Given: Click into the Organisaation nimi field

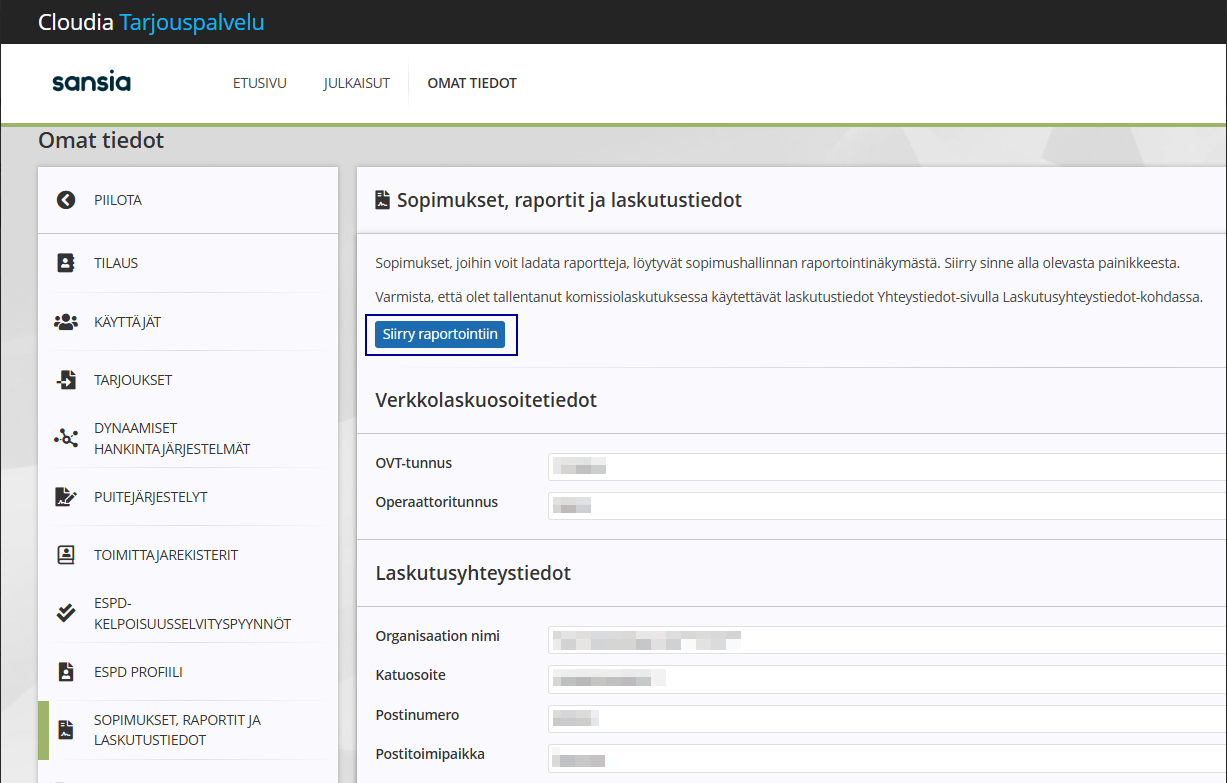Looking at the screenshot, I should pos(887,639).
